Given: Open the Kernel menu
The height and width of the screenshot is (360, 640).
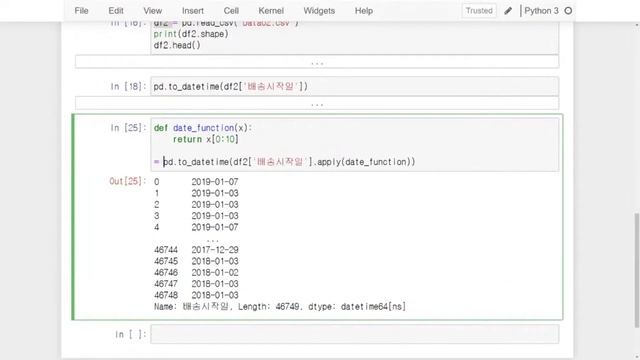Looking at the screenshot, I should click(271, 11).
